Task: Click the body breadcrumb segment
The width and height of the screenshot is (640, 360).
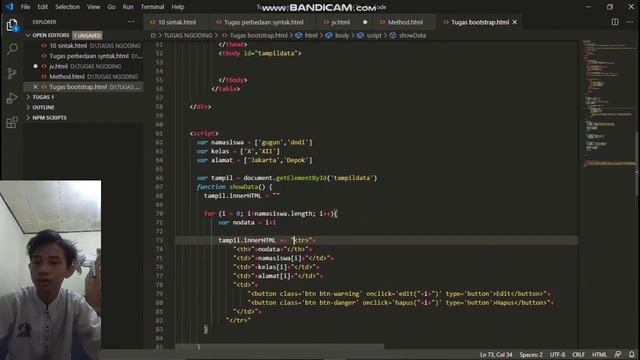Action: [x=342, y=36]
